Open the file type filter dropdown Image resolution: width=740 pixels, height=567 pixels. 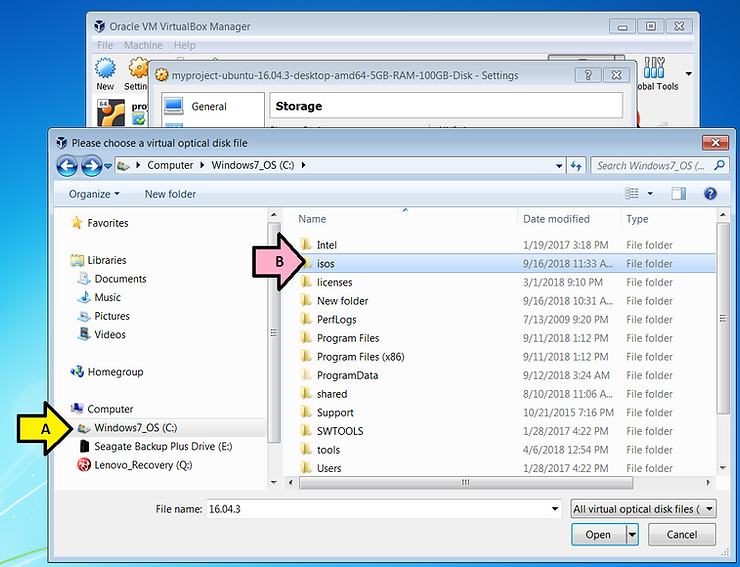[643, 509]
